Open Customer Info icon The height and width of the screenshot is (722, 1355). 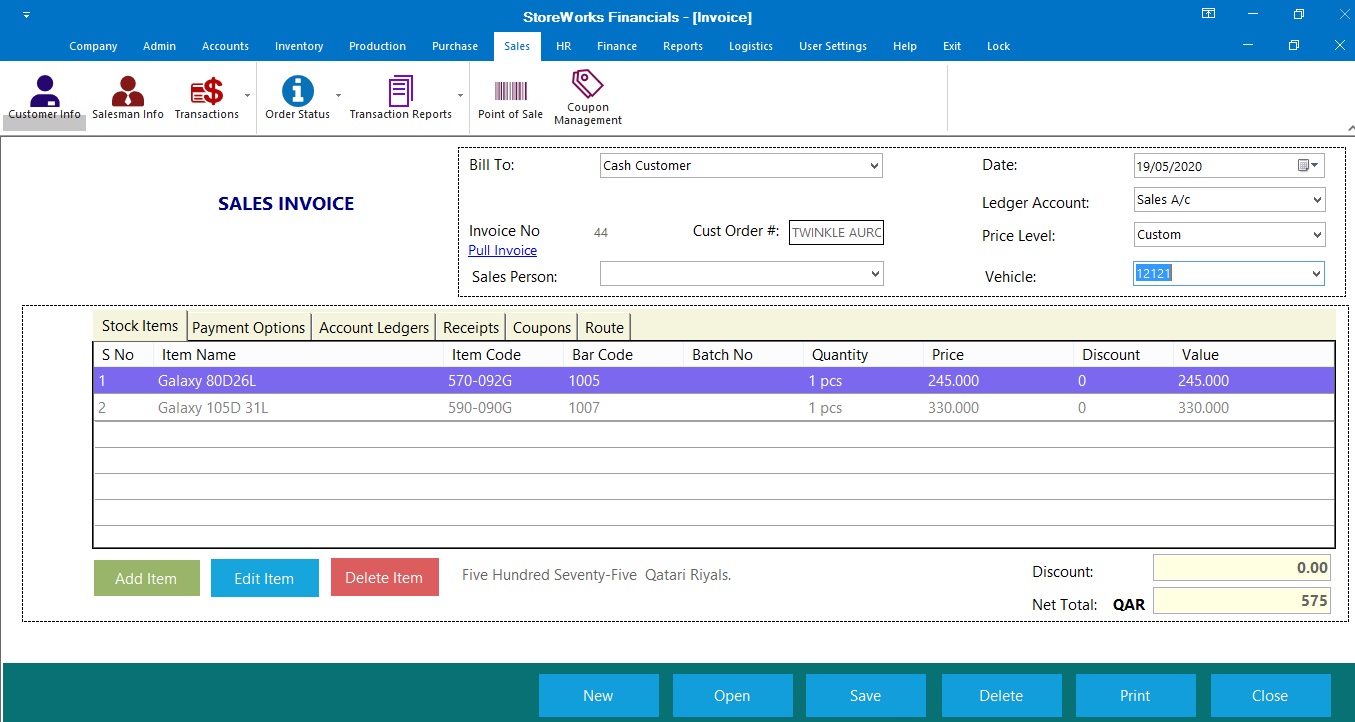click(x=44, y=91)
